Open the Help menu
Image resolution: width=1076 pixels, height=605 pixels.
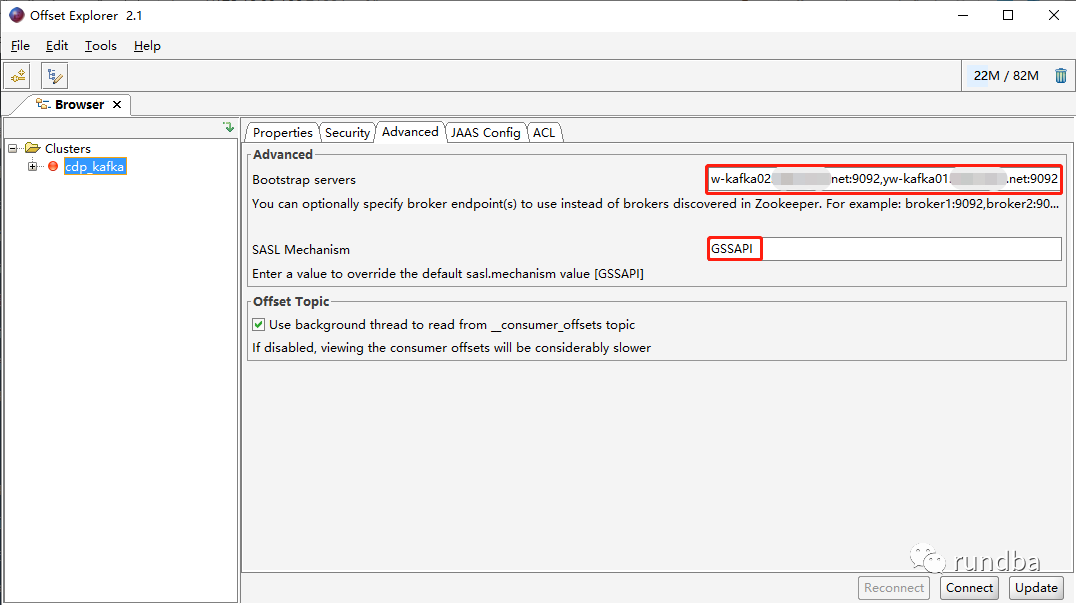(148, 46)
